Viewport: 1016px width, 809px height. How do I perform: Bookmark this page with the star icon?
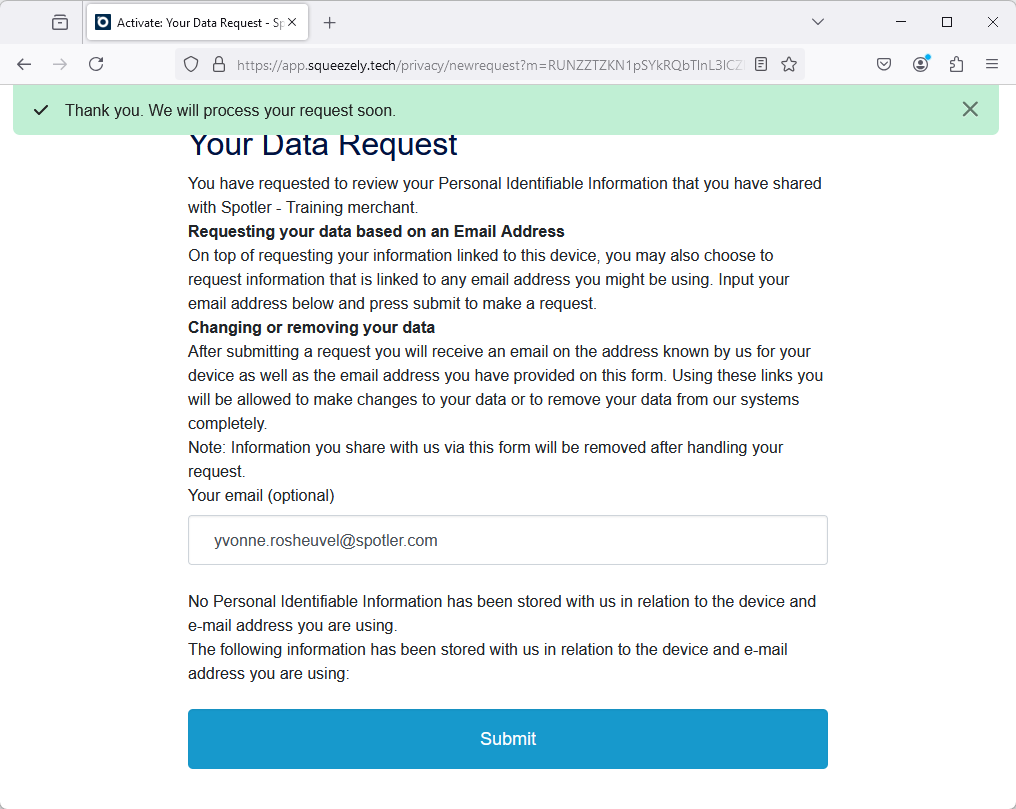point(789,64)
